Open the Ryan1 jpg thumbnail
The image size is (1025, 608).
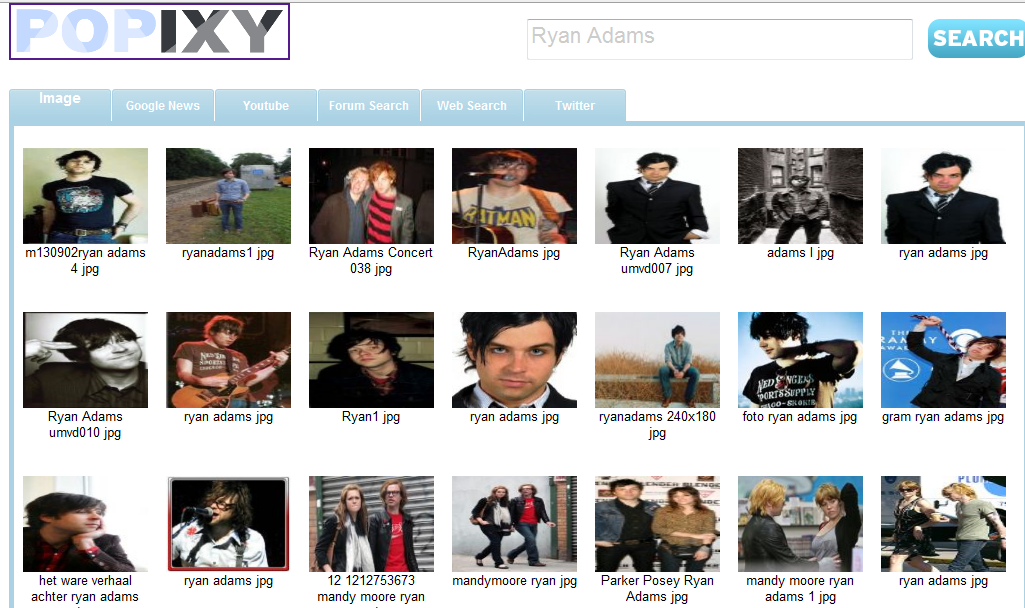click(371, 360)
